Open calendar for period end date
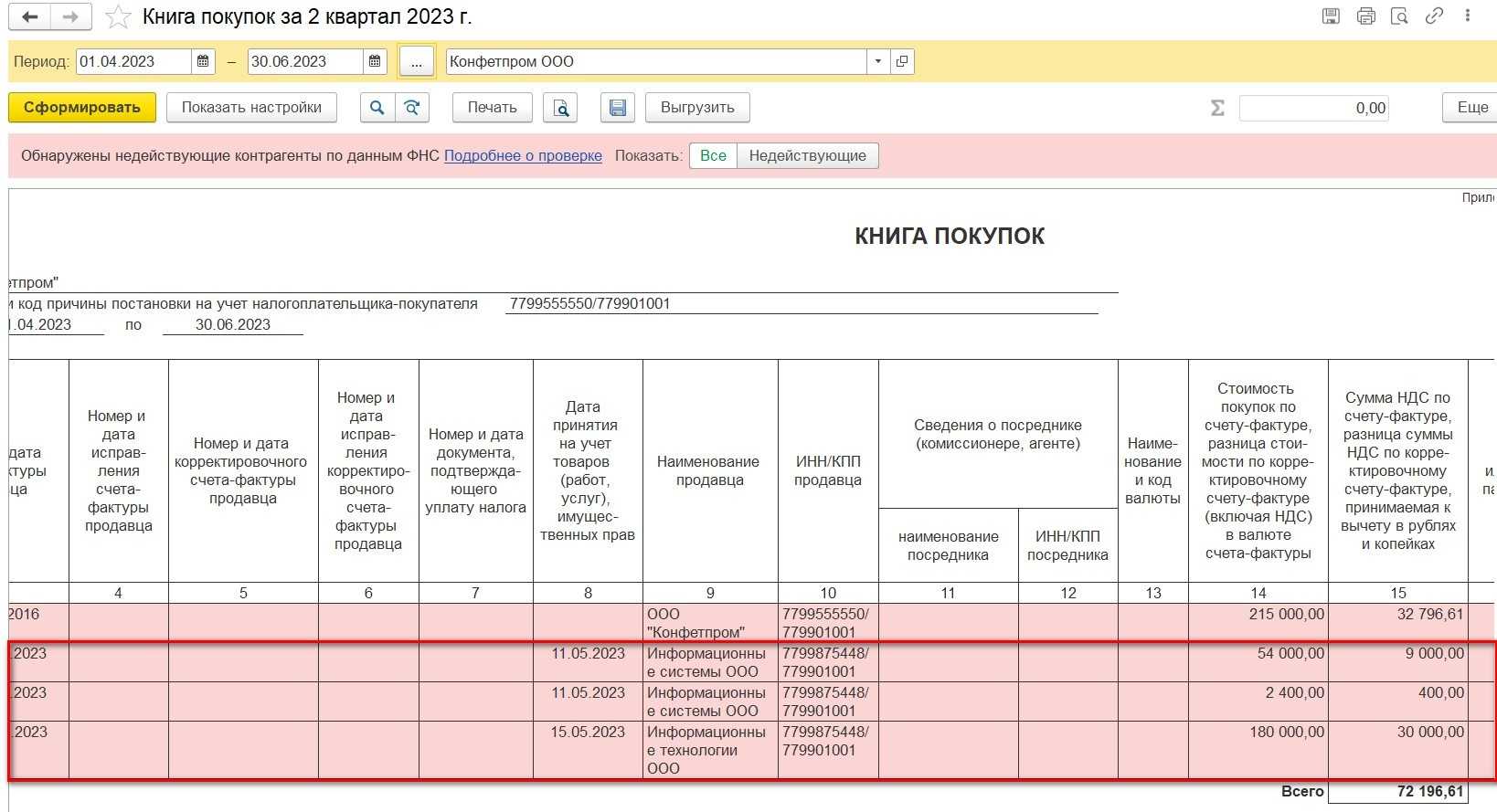 pos(375,62)
